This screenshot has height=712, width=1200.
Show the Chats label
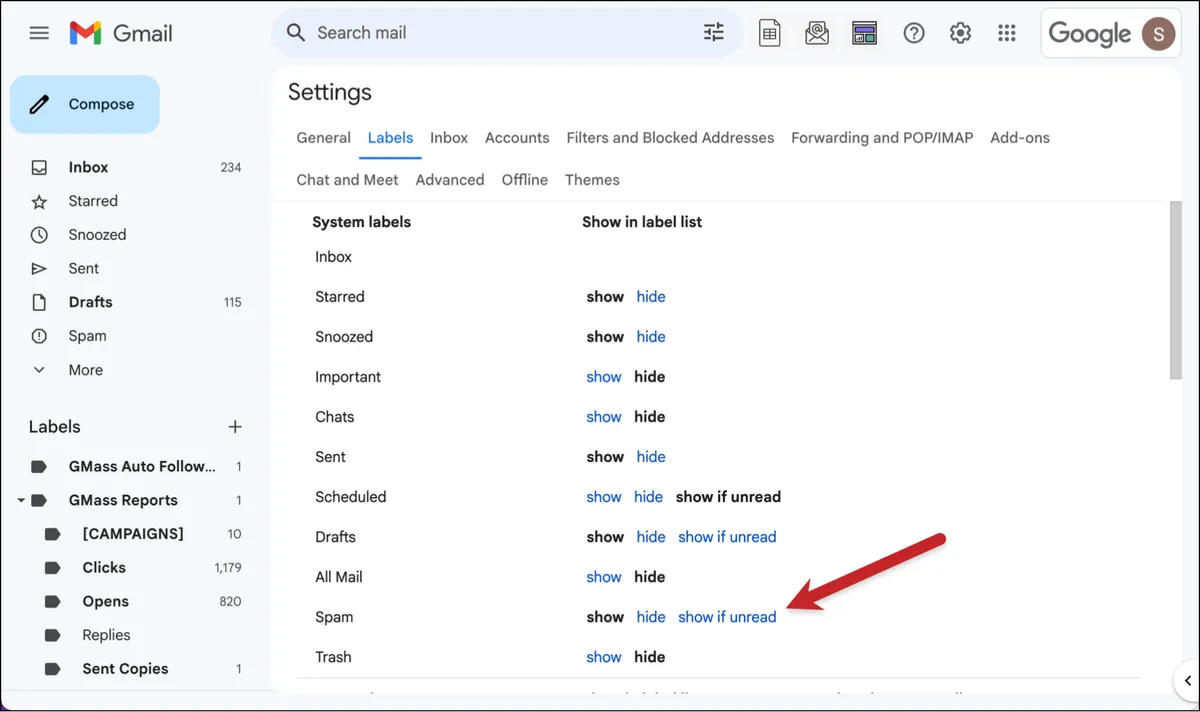(x=604, y=417)
